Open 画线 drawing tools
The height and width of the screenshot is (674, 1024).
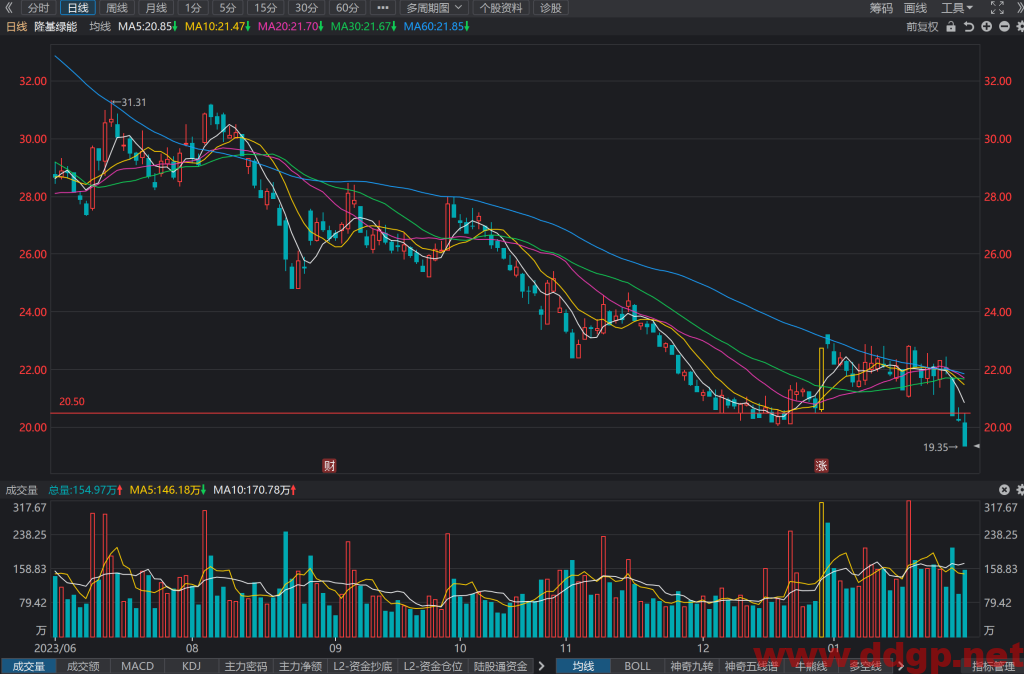click(916, 8)
